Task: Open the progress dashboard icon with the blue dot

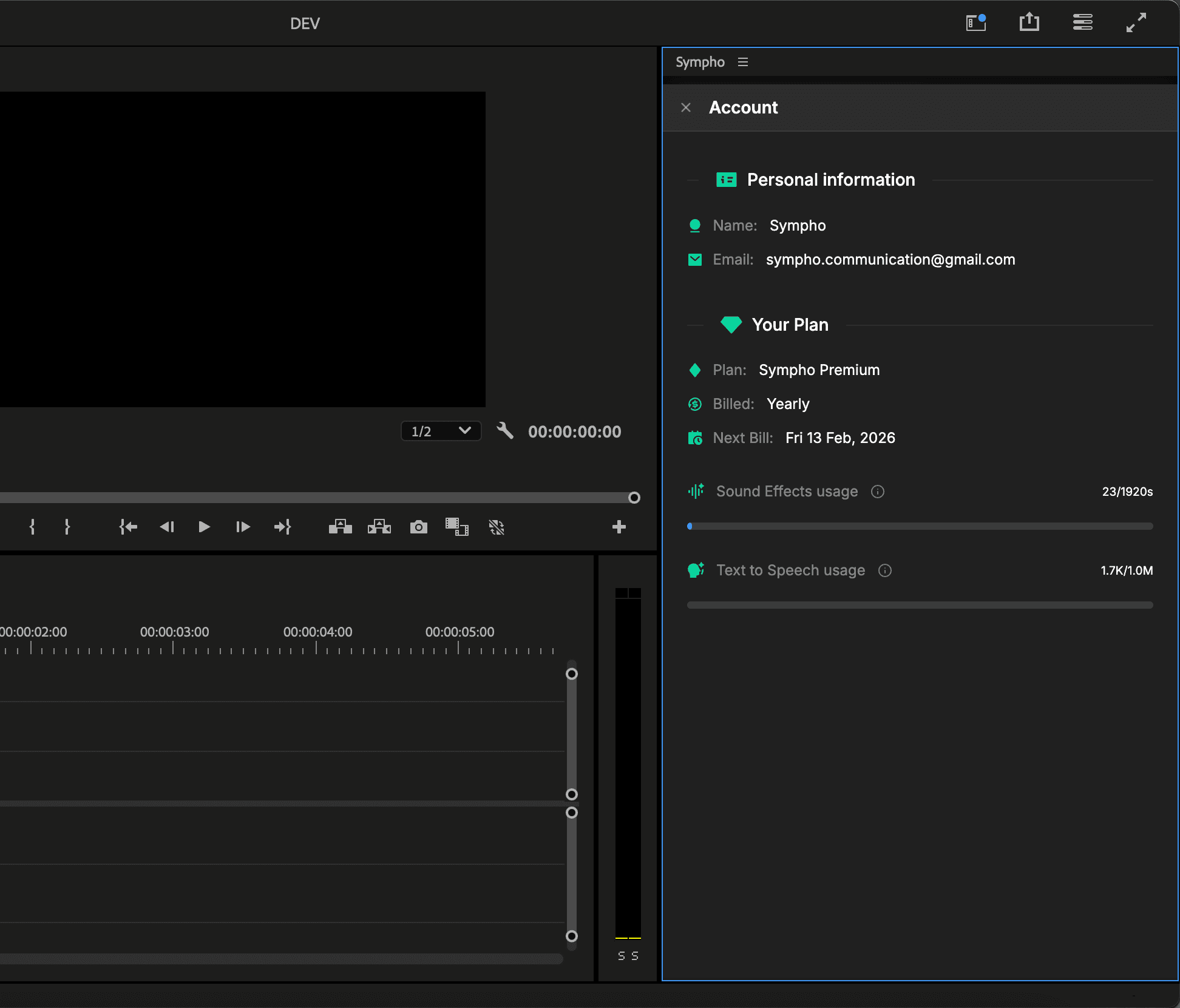Action: click(x=976, y=22)
